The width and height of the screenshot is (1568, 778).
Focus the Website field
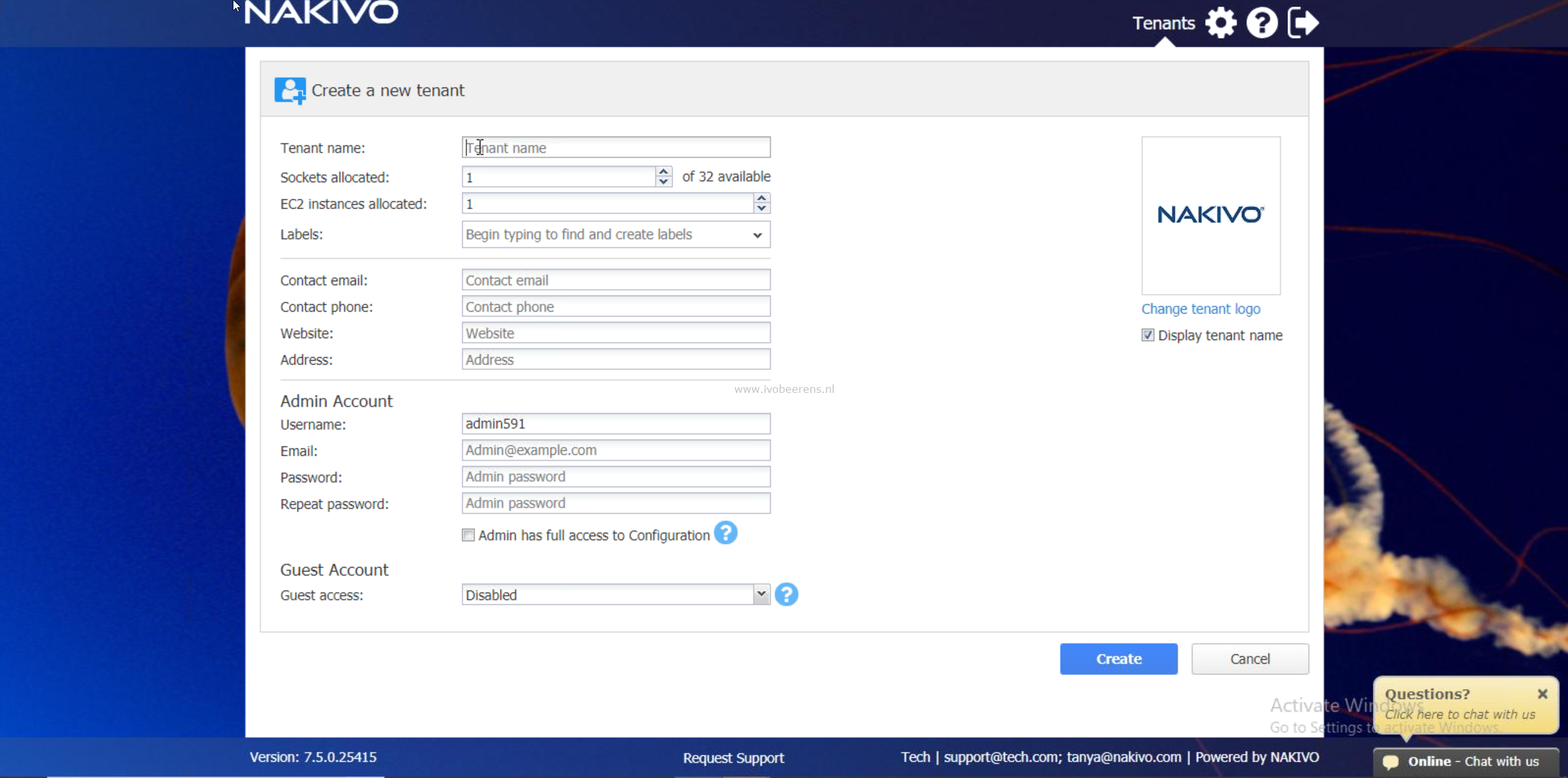pos(616,333)
